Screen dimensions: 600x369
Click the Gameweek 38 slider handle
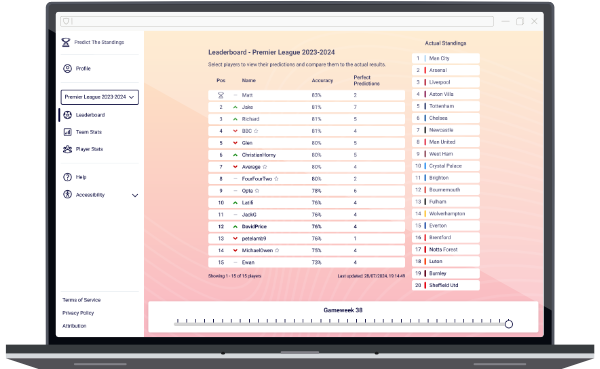pyautogui.click(x=509, y=324)
